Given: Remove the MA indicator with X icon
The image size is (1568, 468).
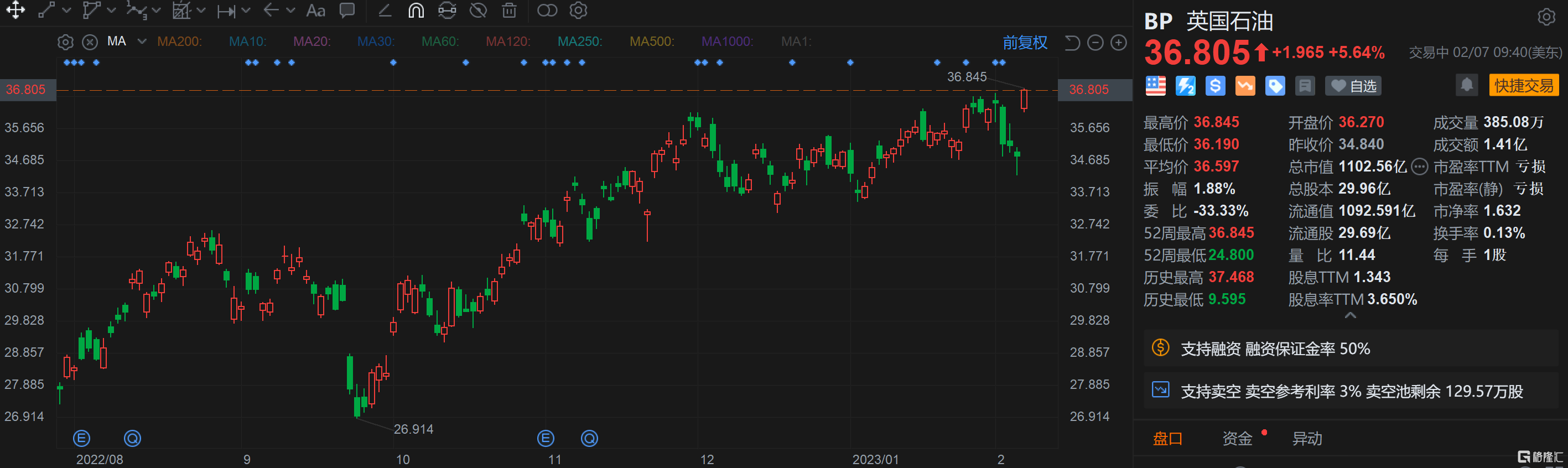Looking at the screenshot, I should (x=90, y=42).
